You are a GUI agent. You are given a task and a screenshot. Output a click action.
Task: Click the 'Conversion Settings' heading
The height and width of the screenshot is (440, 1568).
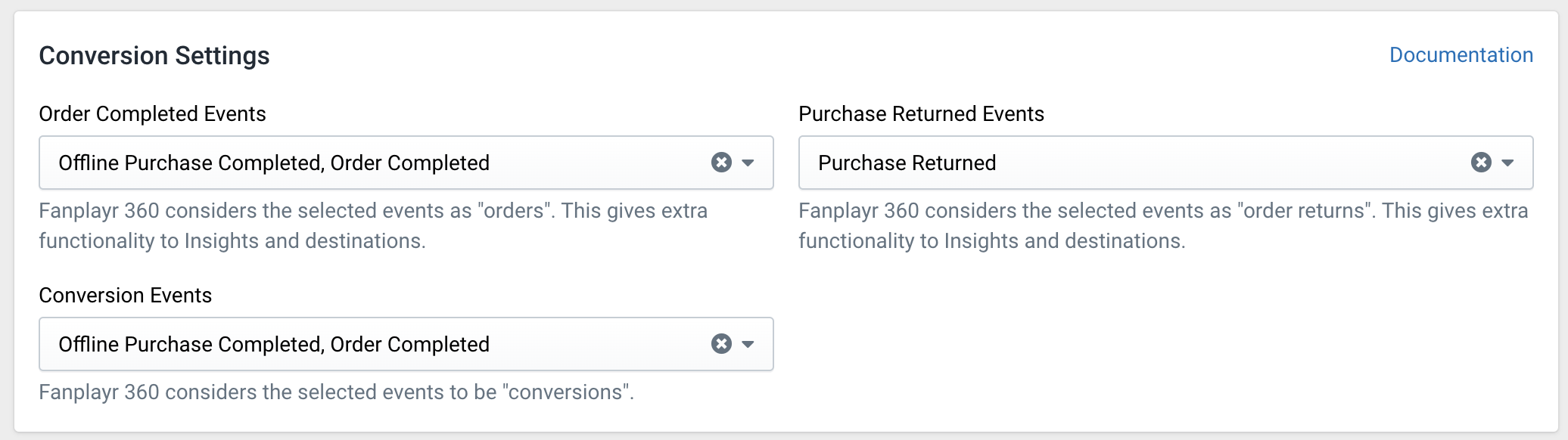tap(154, 56)
